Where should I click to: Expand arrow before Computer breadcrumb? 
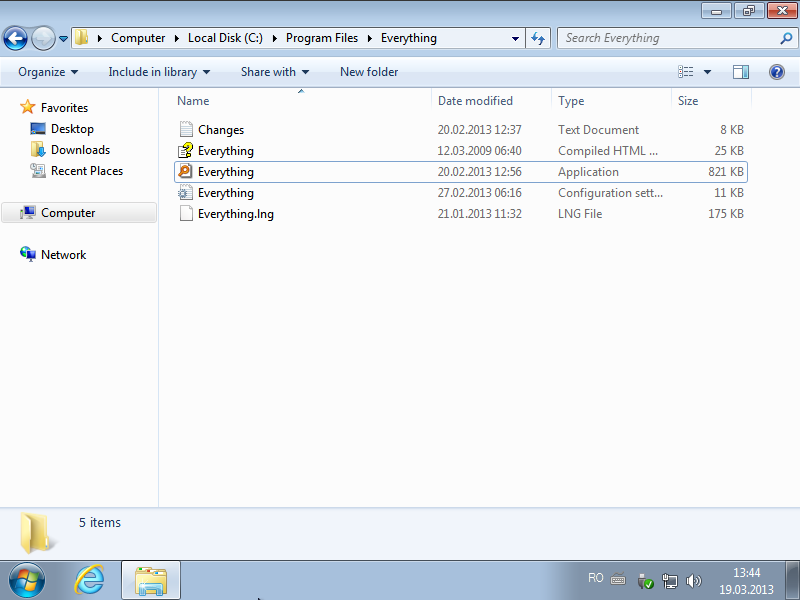coord(100,39)
